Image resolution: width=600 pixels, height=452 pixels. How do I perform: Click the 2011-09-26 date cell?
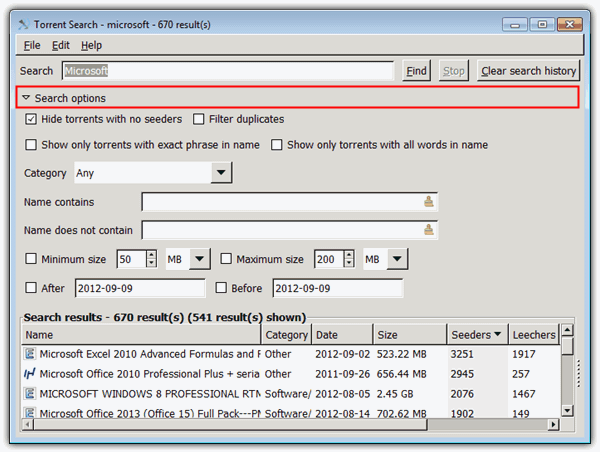[342, 374]
